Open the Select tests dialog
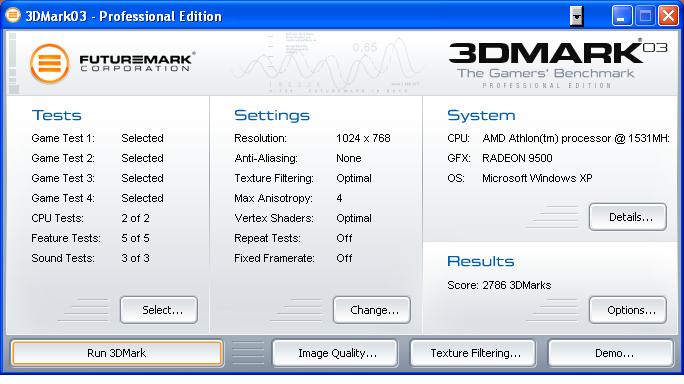 pyautogui.click(x=159, y=310)
